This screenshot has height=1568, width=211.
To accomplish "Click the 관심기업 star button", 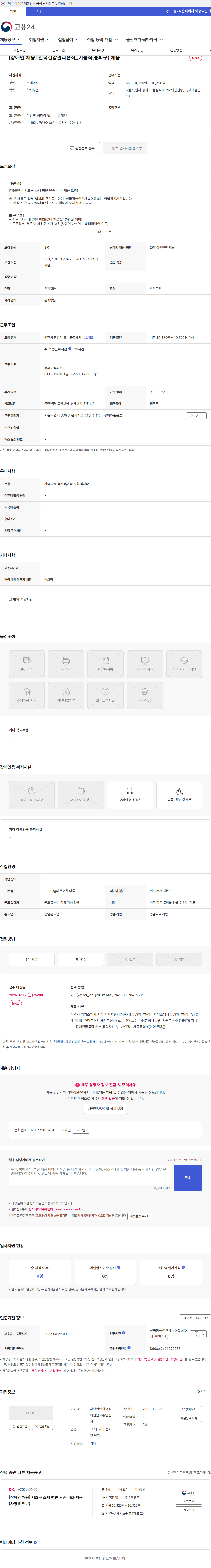I will pyautogui.click(x=20, y=1426).
